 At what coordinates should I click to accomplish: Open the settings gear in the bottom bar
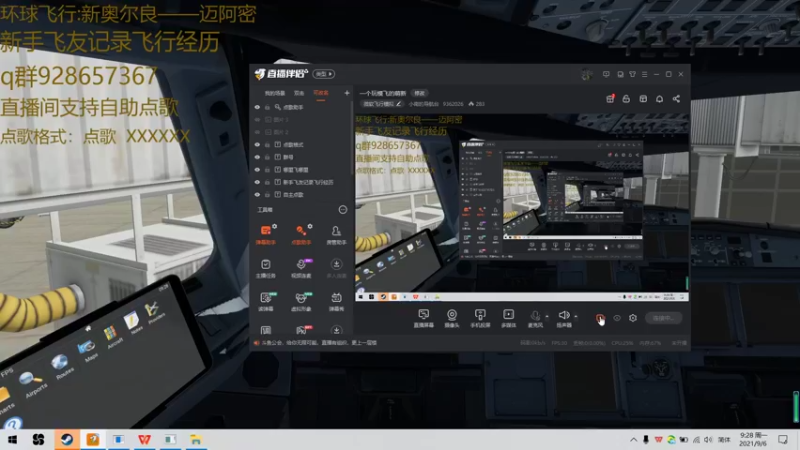633,318
